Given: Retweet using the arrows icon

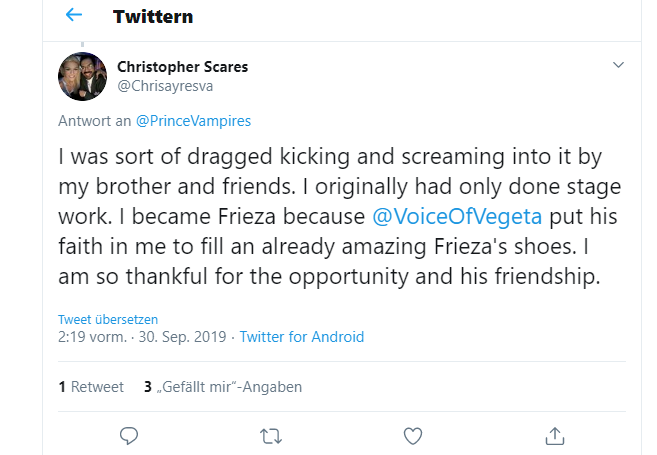Looking at the screenshot, I should pos(271,436).
